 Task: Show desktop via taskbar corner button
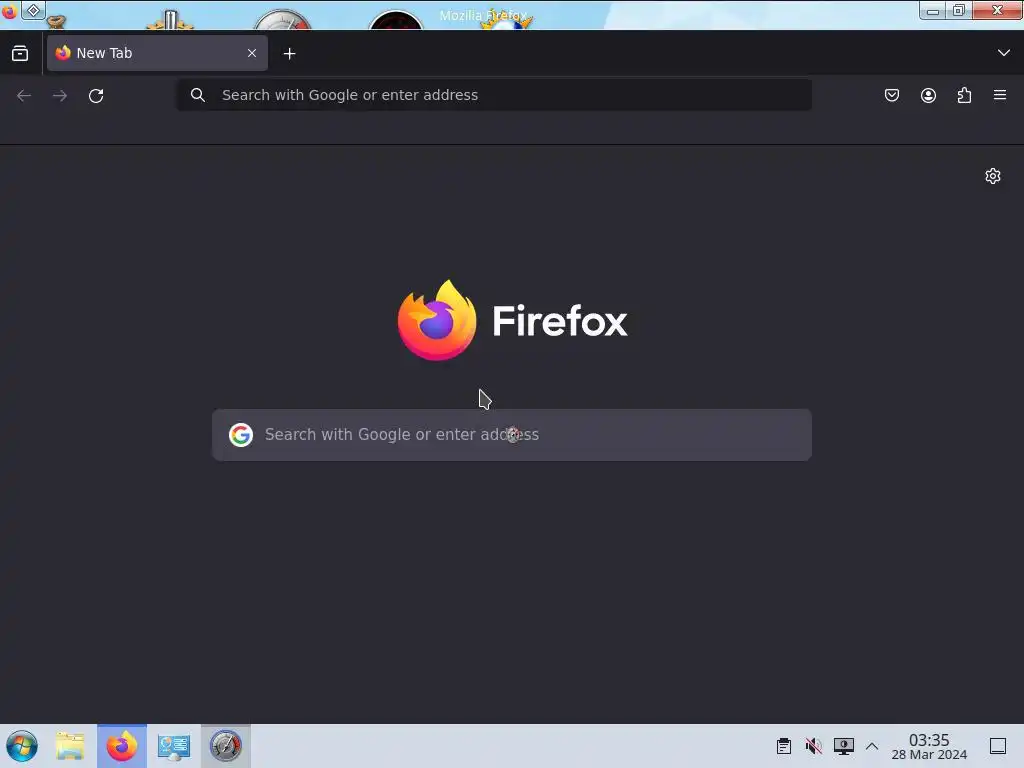[x=998, y=746]
